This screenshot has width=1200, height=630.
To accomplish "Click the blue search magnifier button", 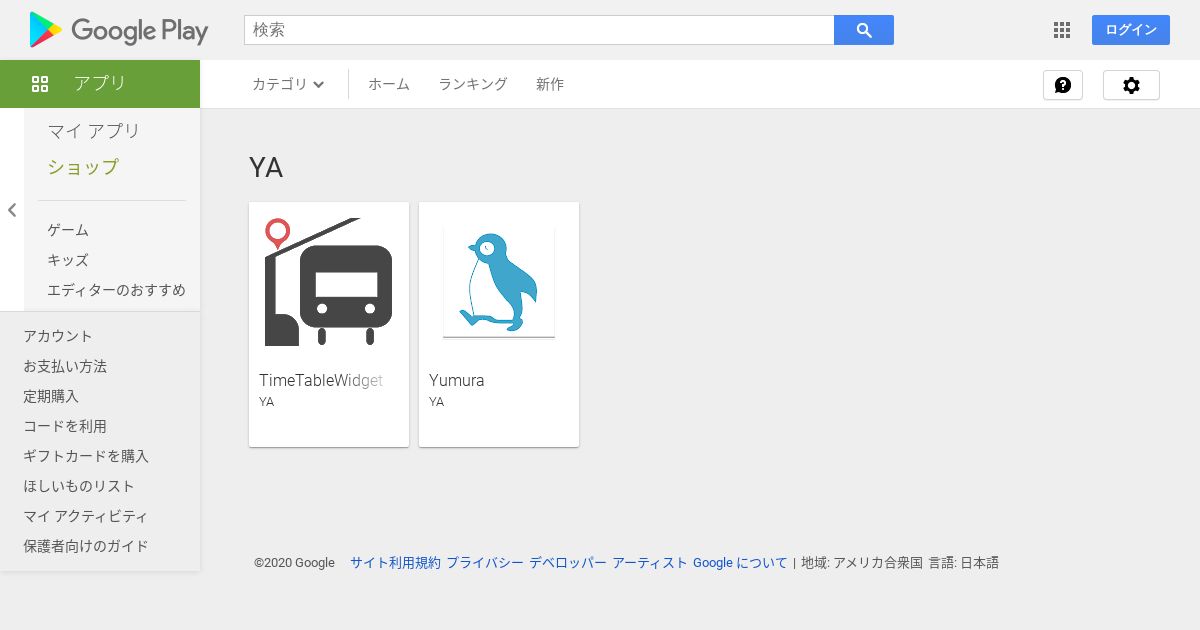I will 864,30.
